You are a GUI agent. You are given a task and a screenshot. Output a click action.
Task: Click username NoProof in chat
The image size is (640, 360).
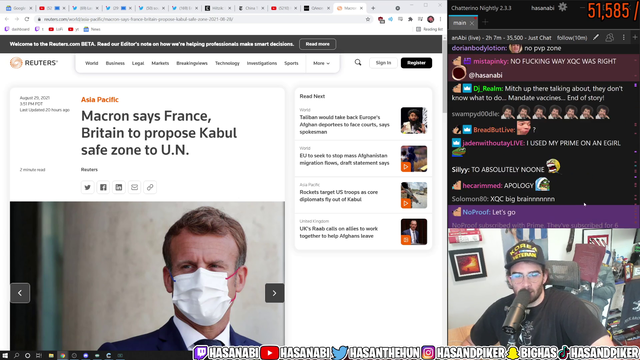coord(476,212)
